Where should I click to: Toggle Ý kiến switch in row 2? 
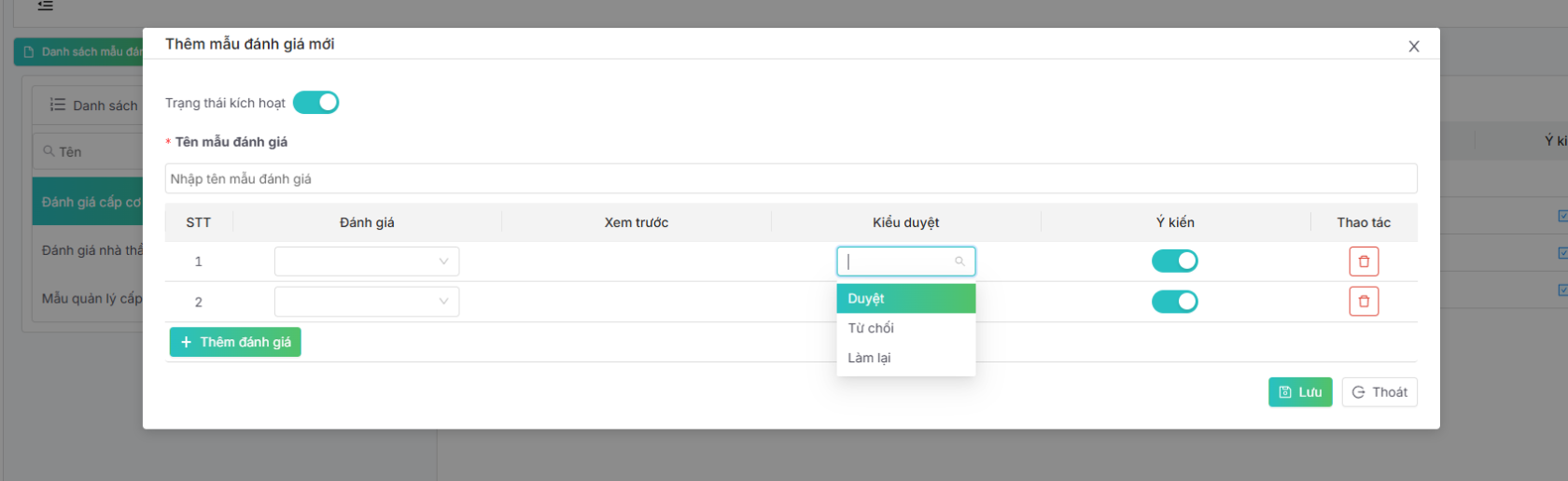point(1174,302)
